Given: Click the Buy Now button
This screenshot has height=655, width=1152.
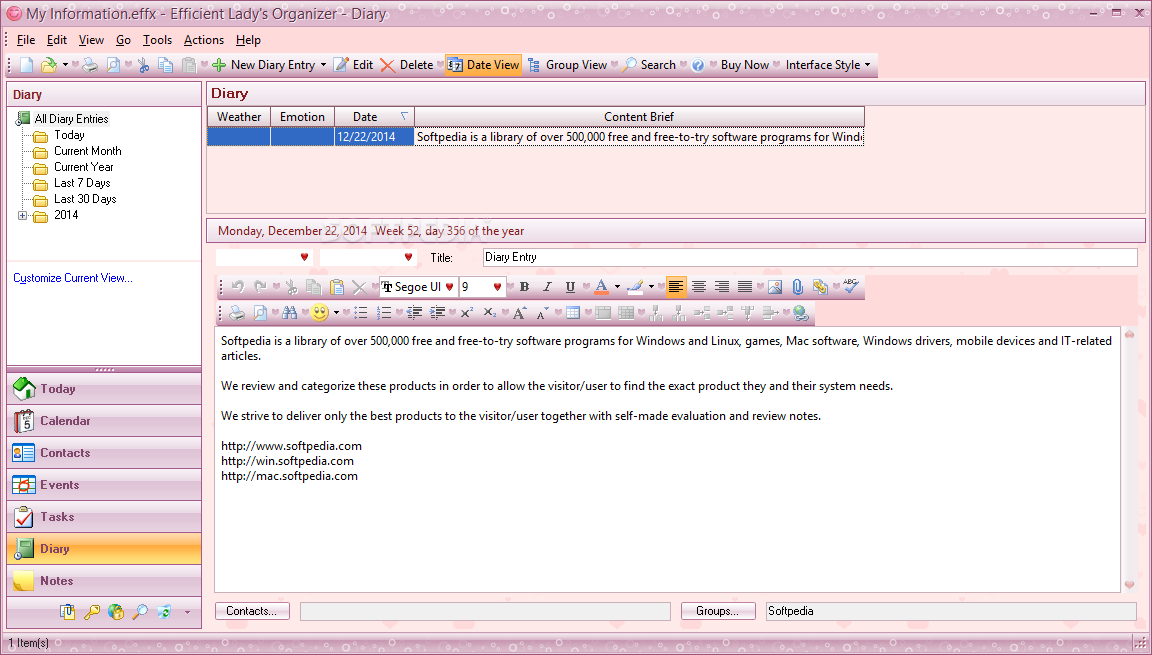Looking at the screenshot, I should (x=745, y=65).
